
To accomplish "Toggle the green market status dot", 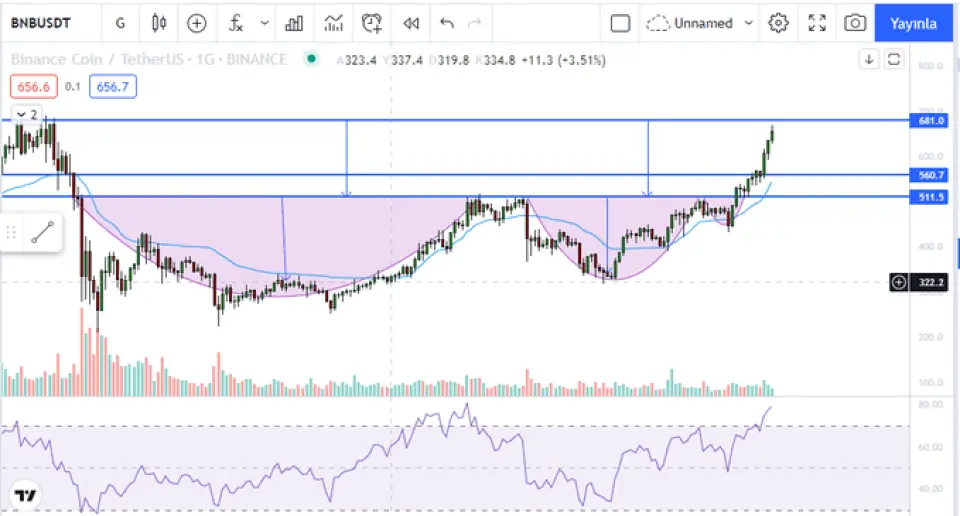I will (312, 59).
